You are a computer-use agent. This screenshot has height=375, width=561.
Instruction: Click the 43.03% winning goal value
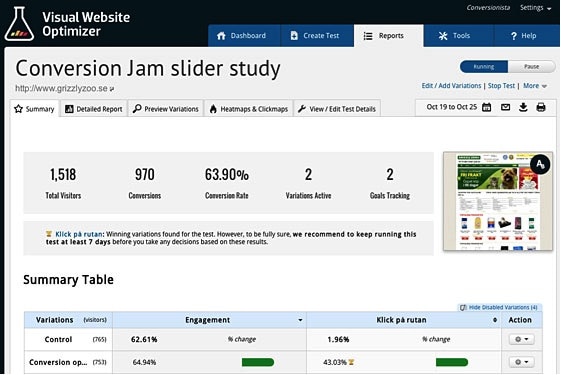(x=335, y=362)
